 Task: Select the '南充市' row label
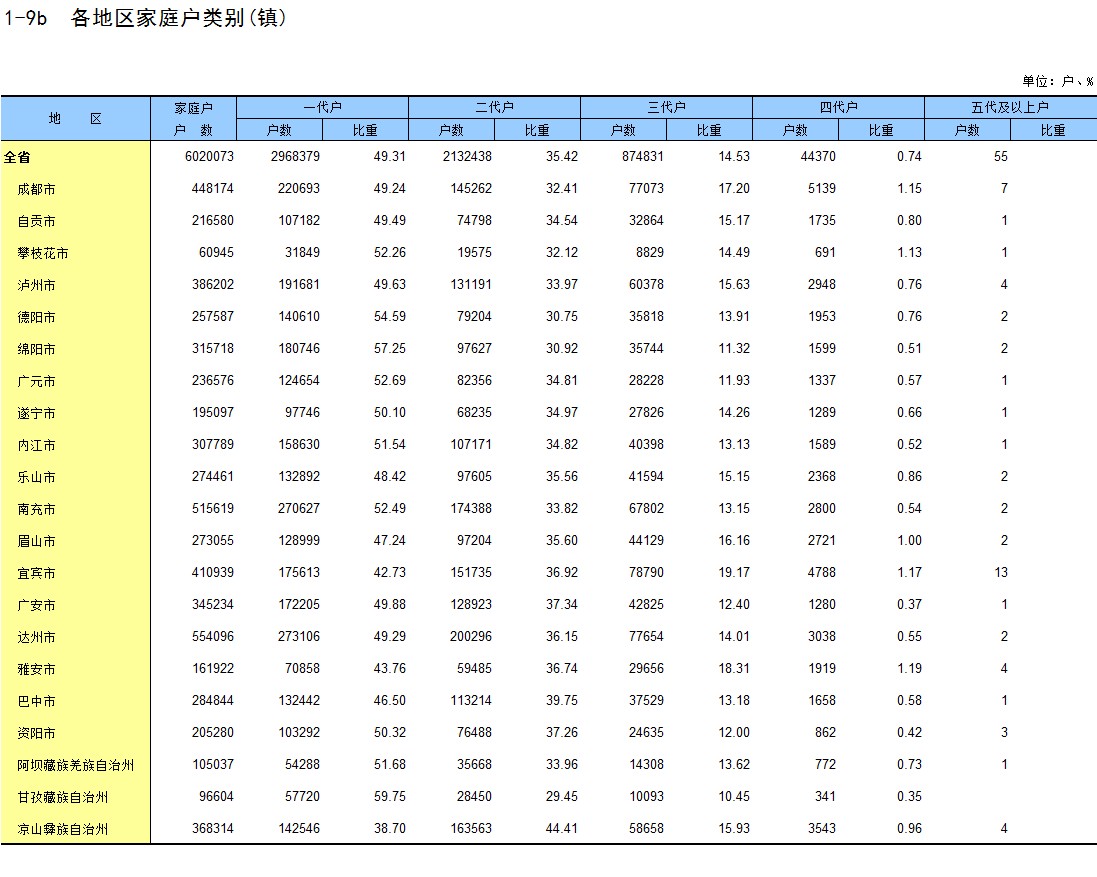(36, 510)
